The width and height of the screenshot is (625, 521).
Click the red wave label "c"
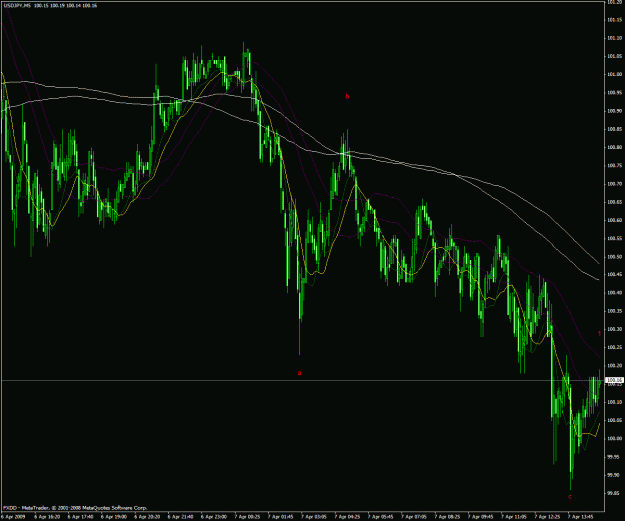pyautogui.click(x=570, y=496)
